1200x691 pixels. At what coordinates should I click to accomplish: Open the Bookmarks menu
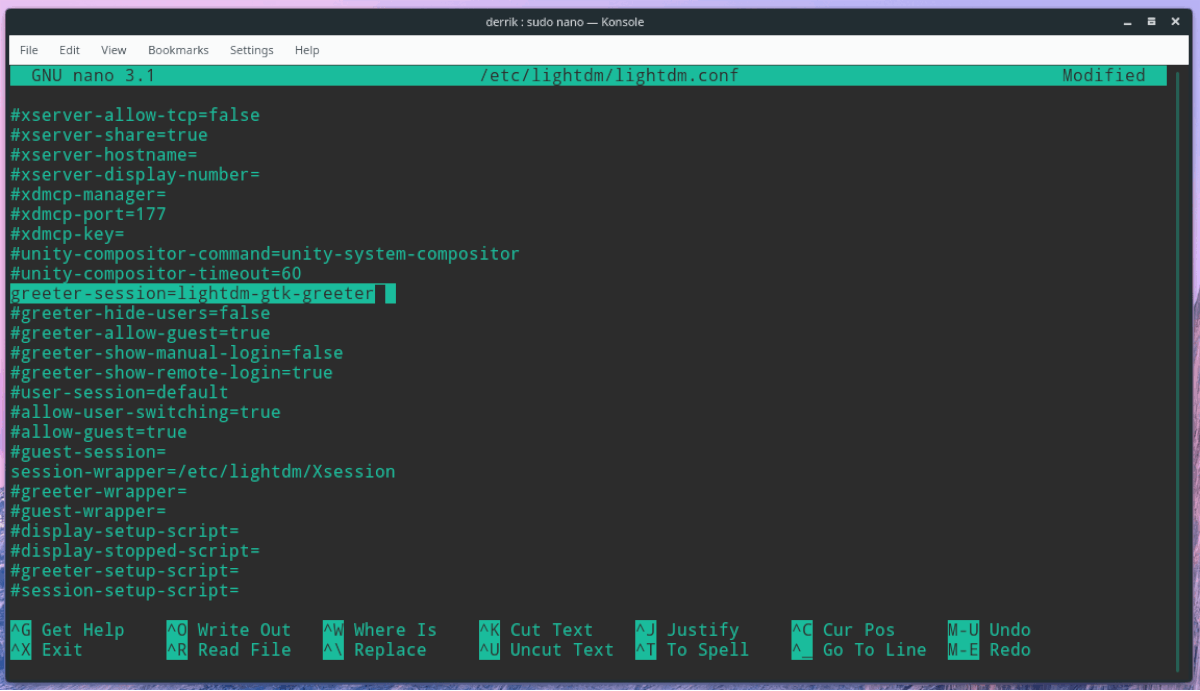point(178,50)
